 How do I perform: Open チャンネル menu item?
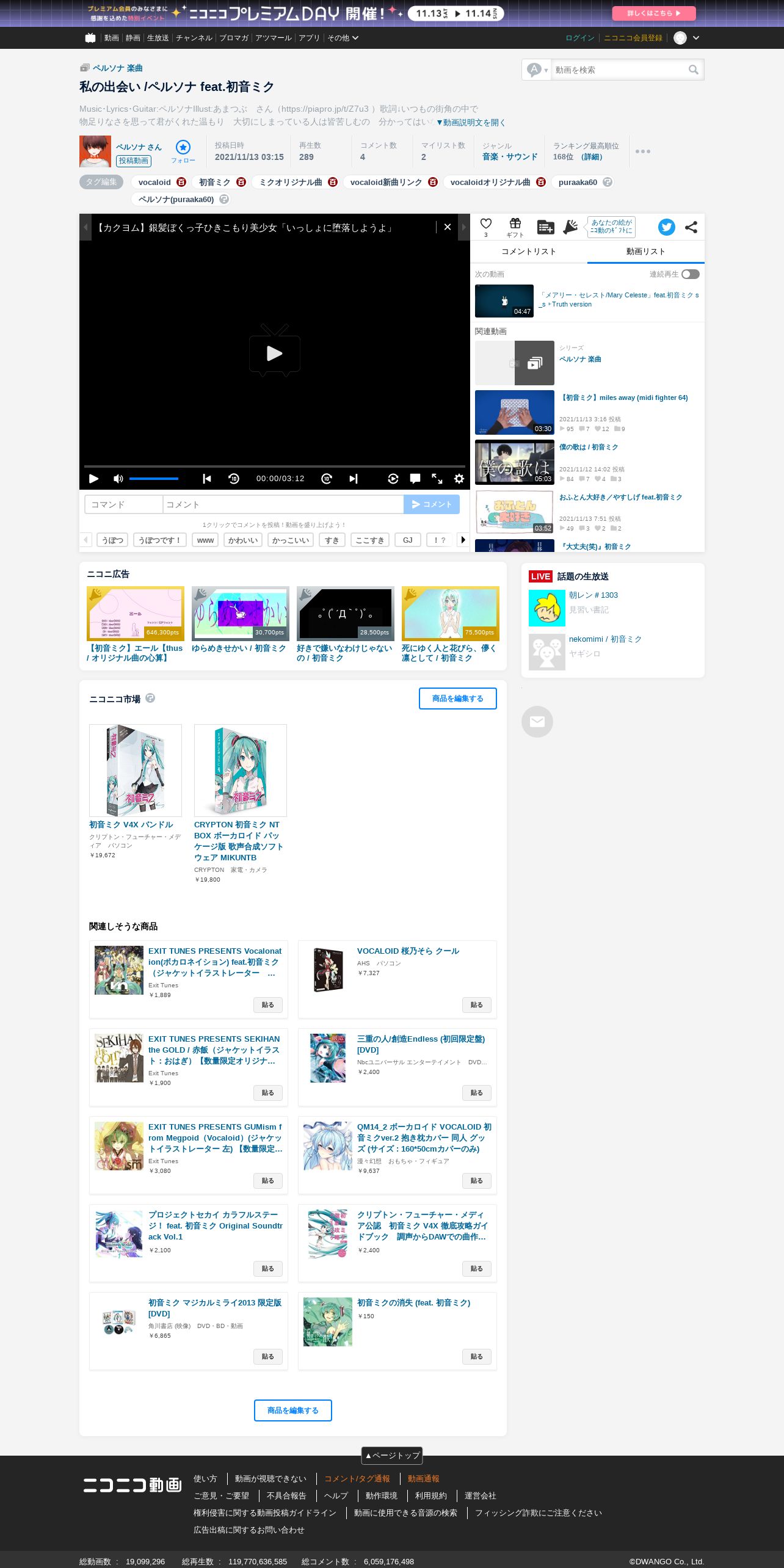194,38
